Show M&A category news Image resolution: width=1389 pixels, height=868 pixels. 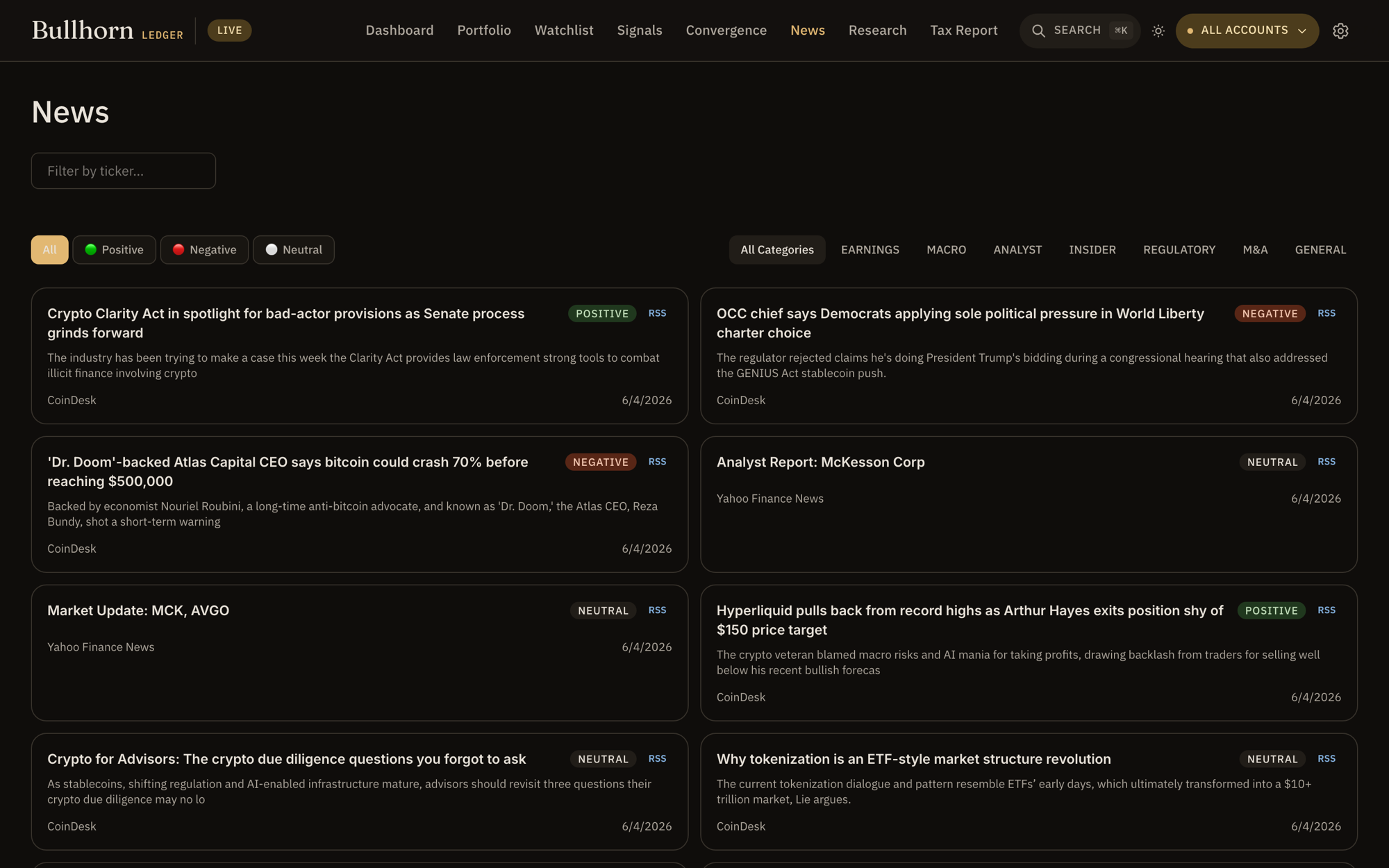pyautogui.click(x=1255, y=250)
